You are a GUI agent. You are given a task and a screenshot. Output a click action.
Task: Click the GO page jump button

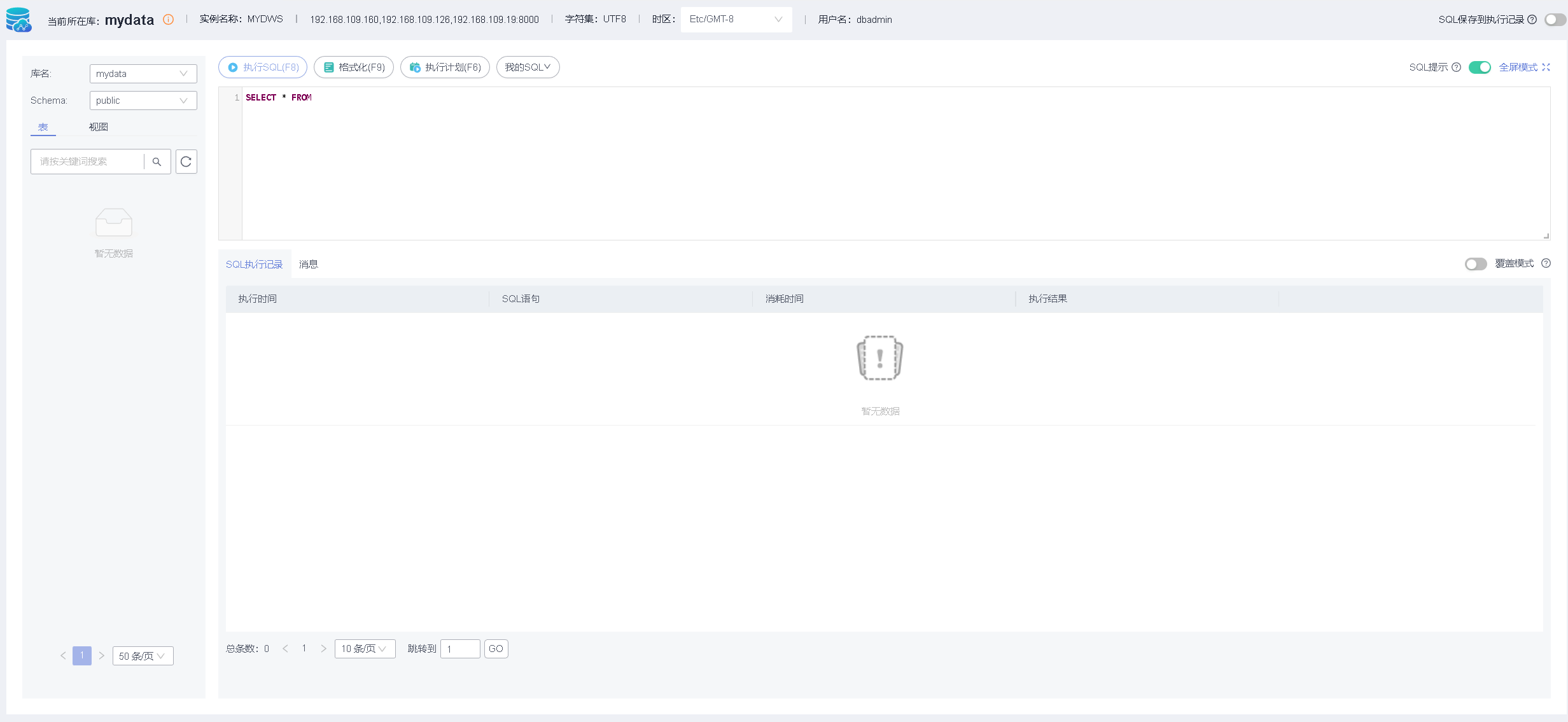[496, 649]
